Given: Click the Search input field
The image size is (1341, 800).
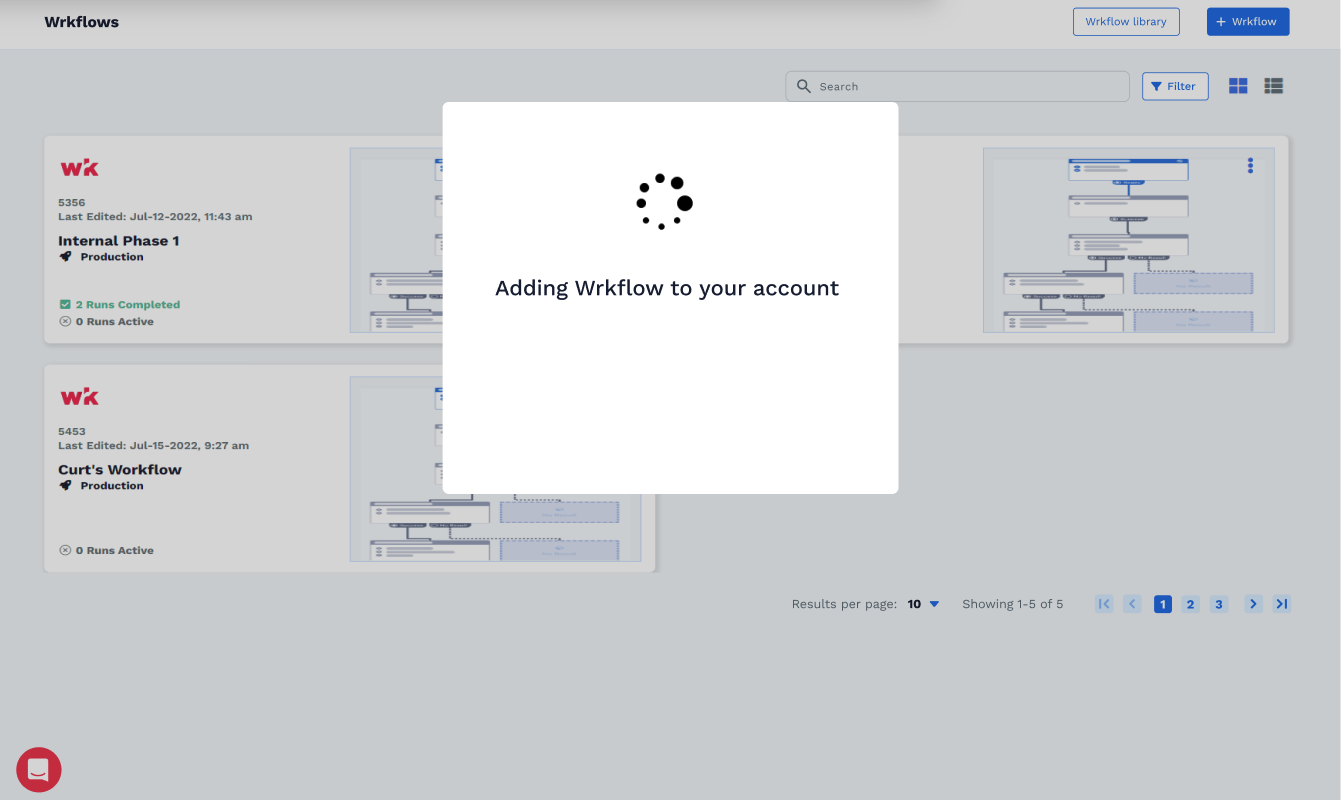Looking at the screenshot, I should 957,87.
